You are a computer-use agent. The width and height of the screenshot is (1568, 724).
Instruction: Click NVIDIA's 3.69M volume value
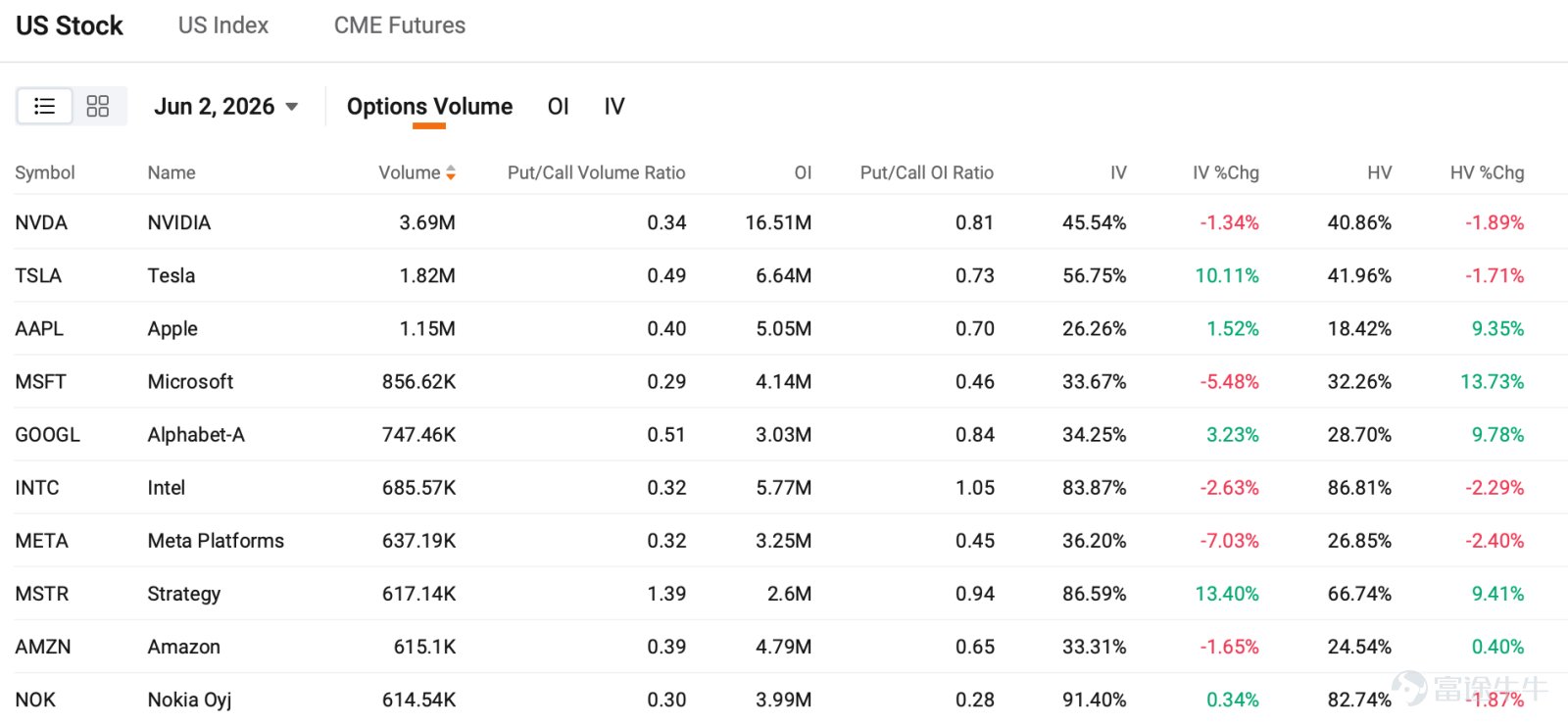click(427, 222)
